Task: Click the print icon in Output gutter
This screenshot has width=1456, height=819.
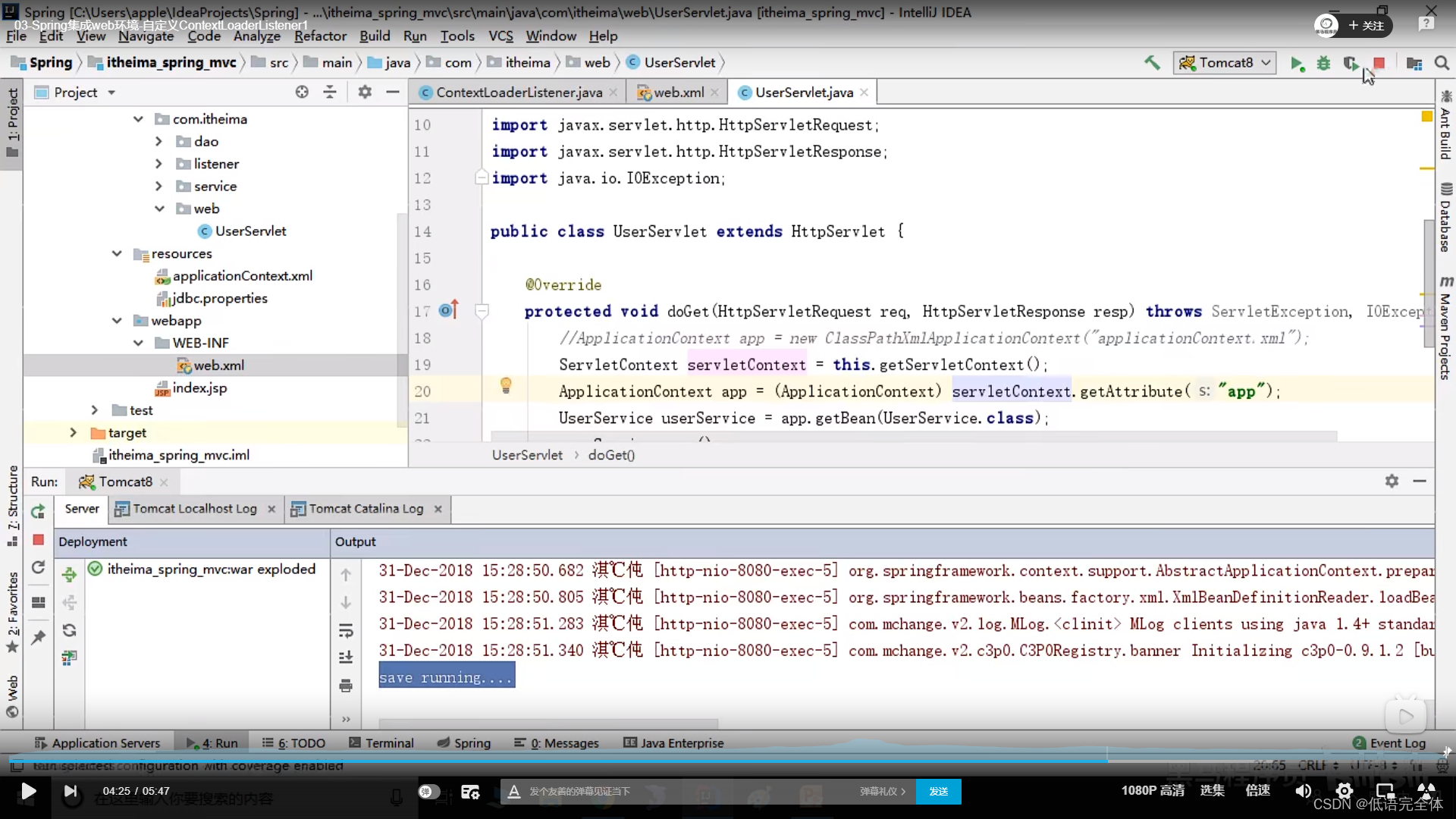Action: pos(346,686)
